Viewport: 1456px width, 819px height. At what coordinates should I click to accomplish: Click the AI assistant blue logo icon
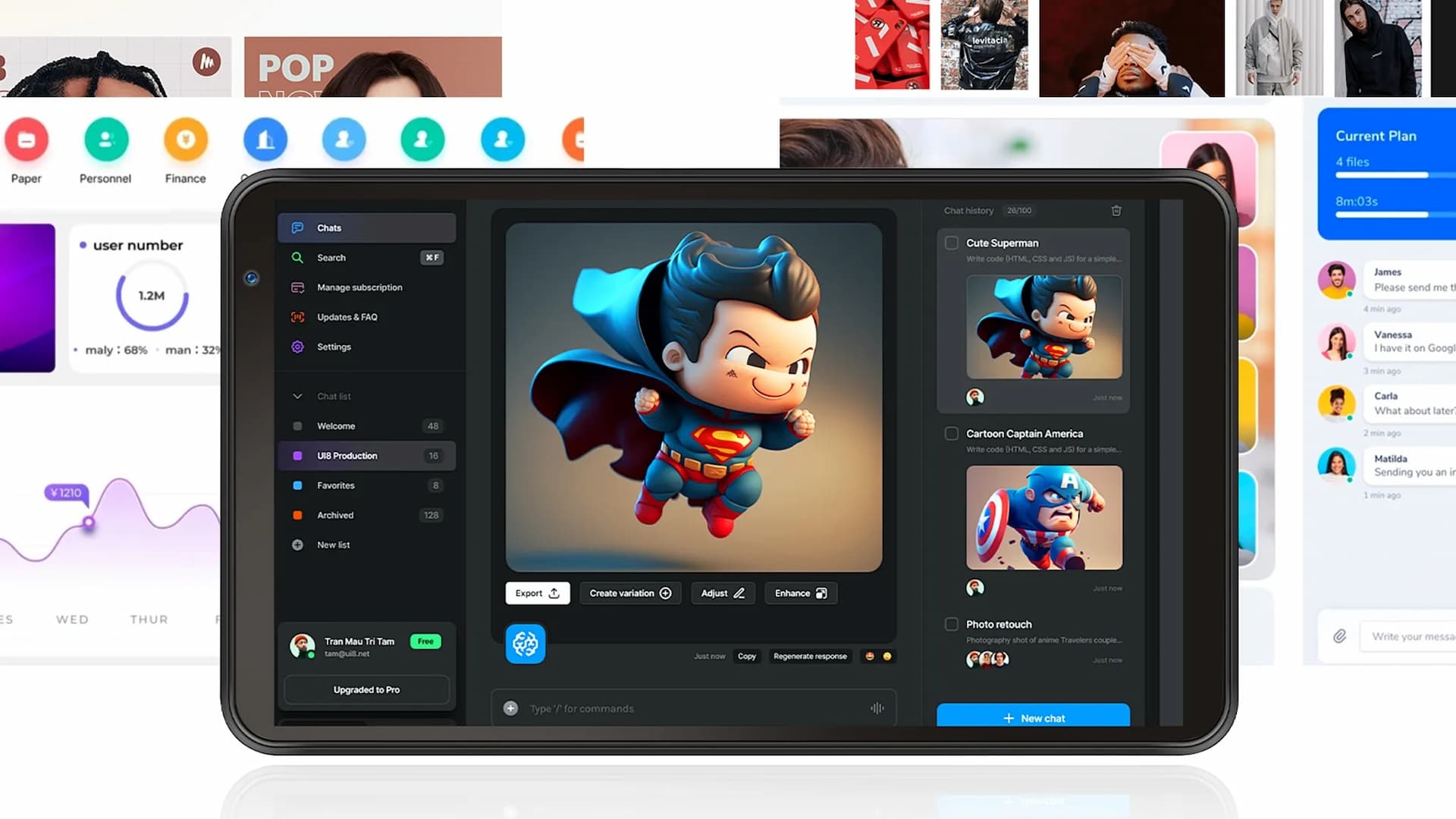(x=526, y=644)
